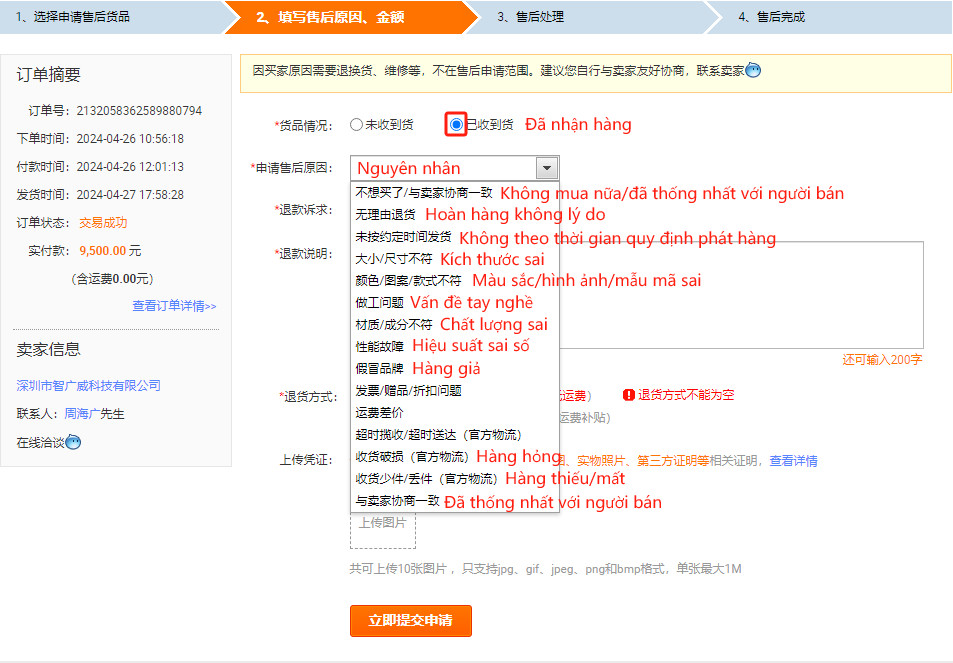953x663 pixels.
Task: Choose 运费差价 in the reason list
Action: coord(381,413)
